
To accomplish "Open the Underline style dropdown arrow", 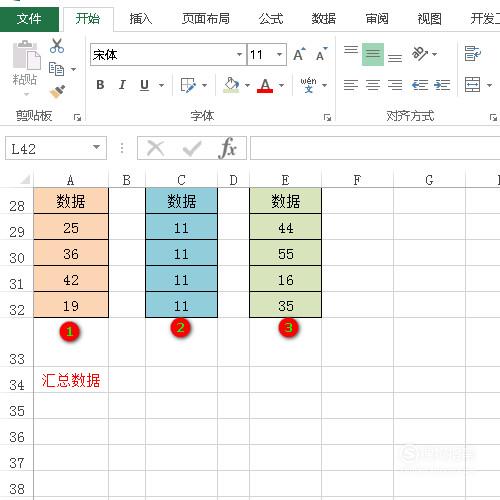I will click(161, 85).
